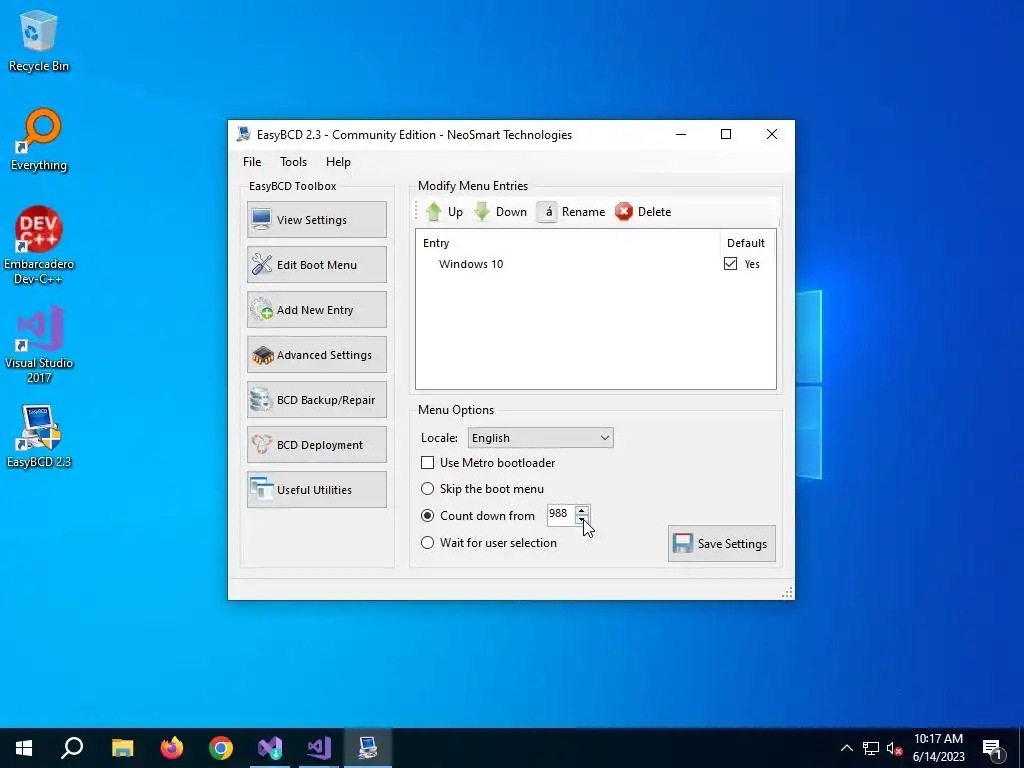Open the Tools menu
The width and height of the screenshot is (1024, 768).
[x=293, y=162]
